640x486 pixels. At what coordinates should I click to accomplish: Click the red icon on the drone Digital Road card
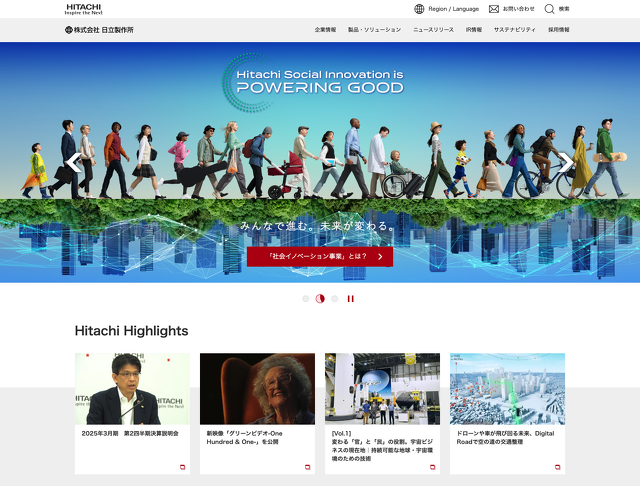pos(557,466)
